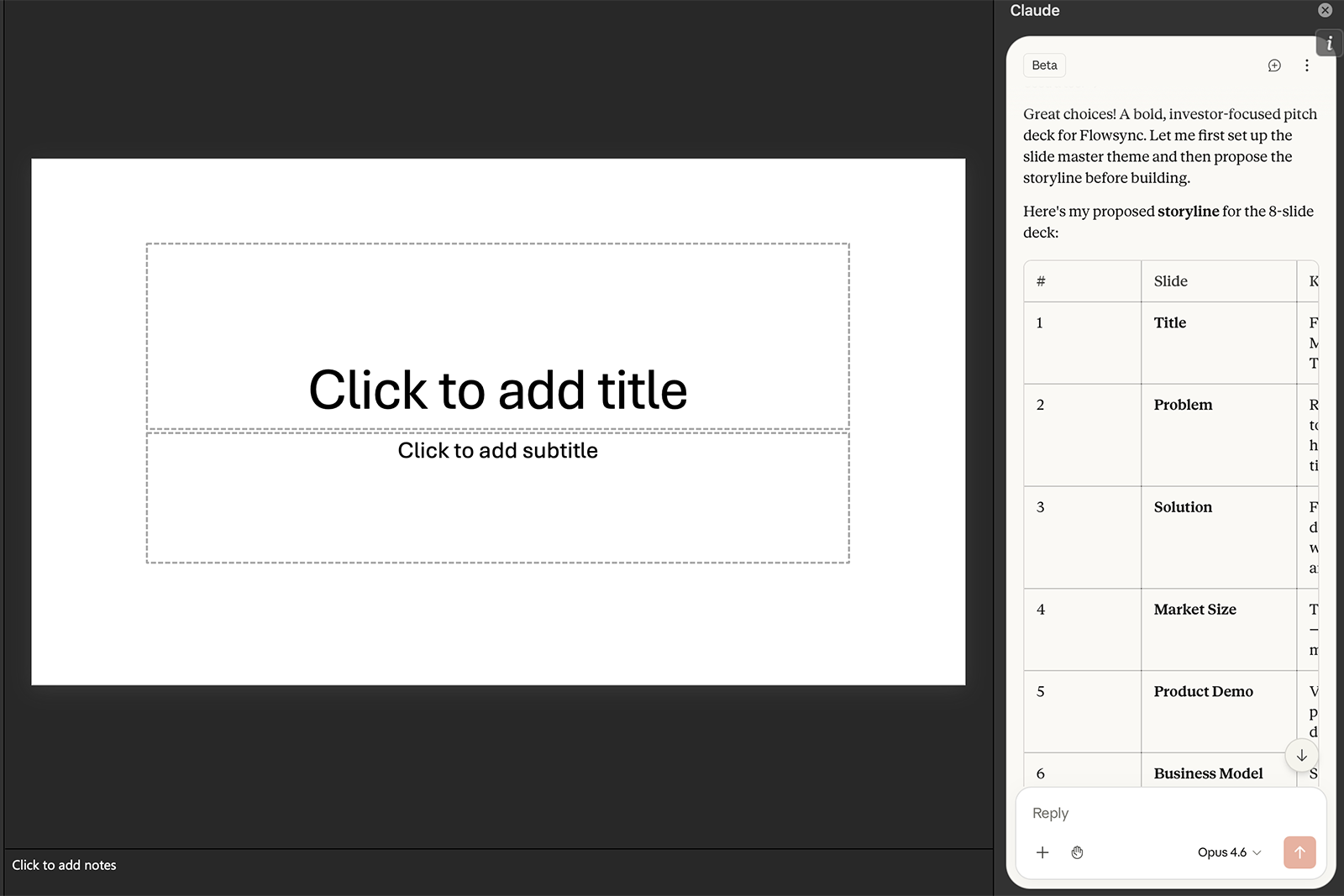Start a new chat in Claude panel
The height and width of the screenshot is (896, 1344).
[x=1274, y=65]
